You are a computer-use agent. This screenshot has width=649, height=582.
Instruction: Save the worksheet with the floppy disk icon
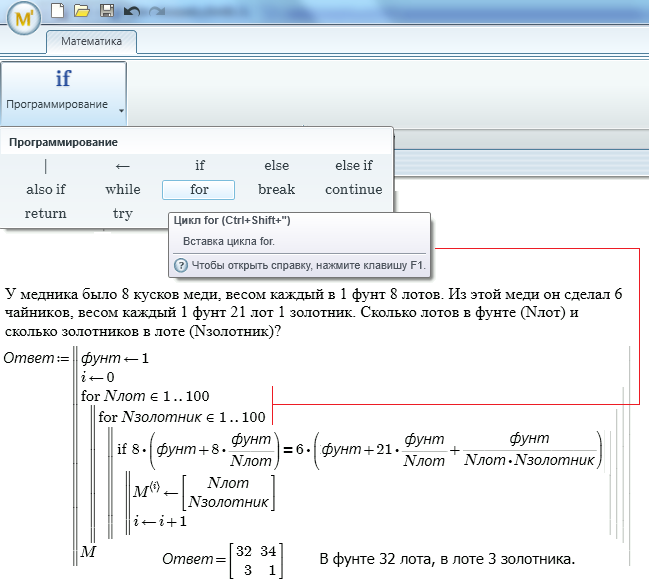[x=107, y=11]
